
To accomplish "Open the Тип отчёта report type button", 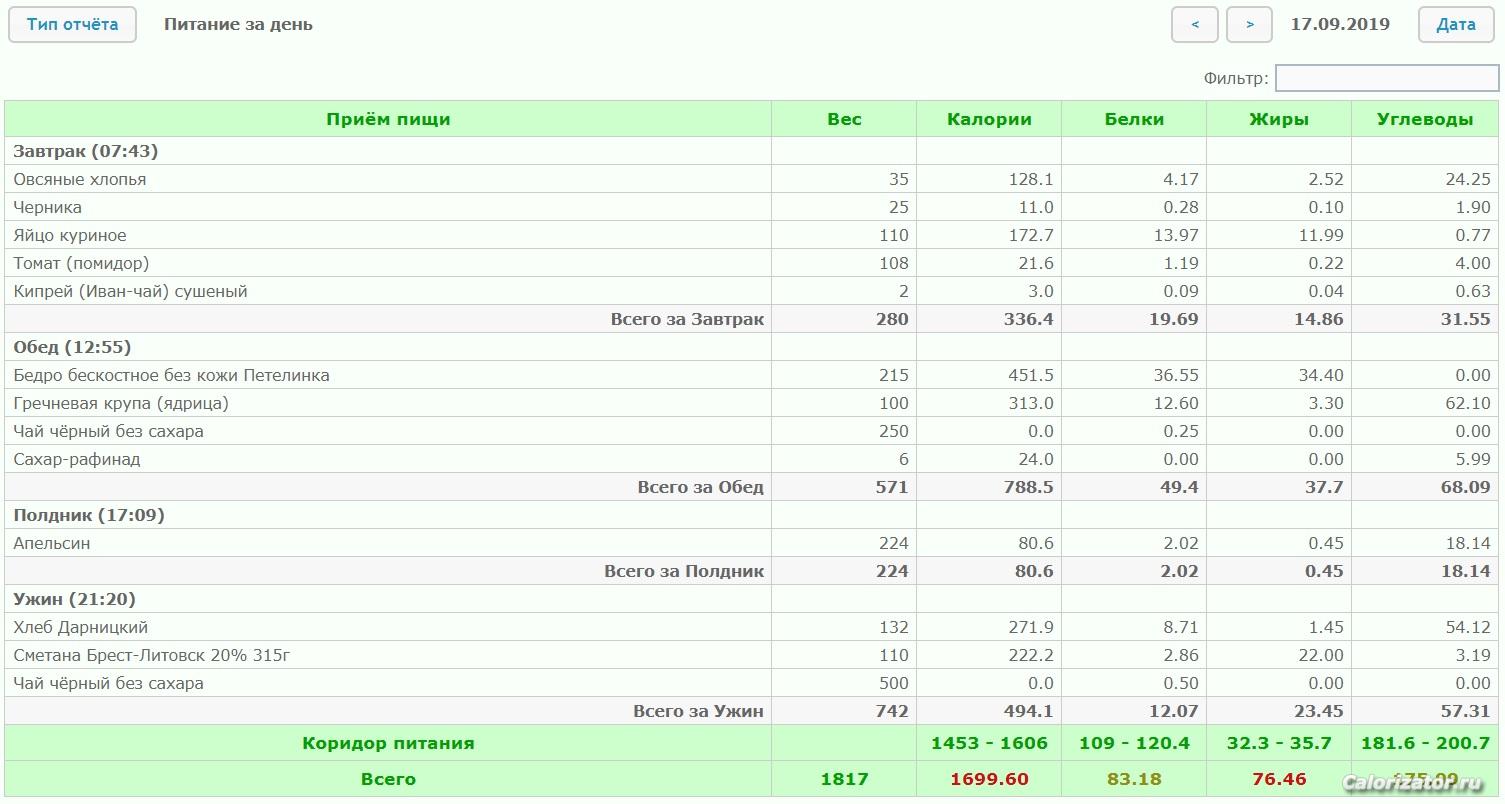I will [x=72, y=24].
